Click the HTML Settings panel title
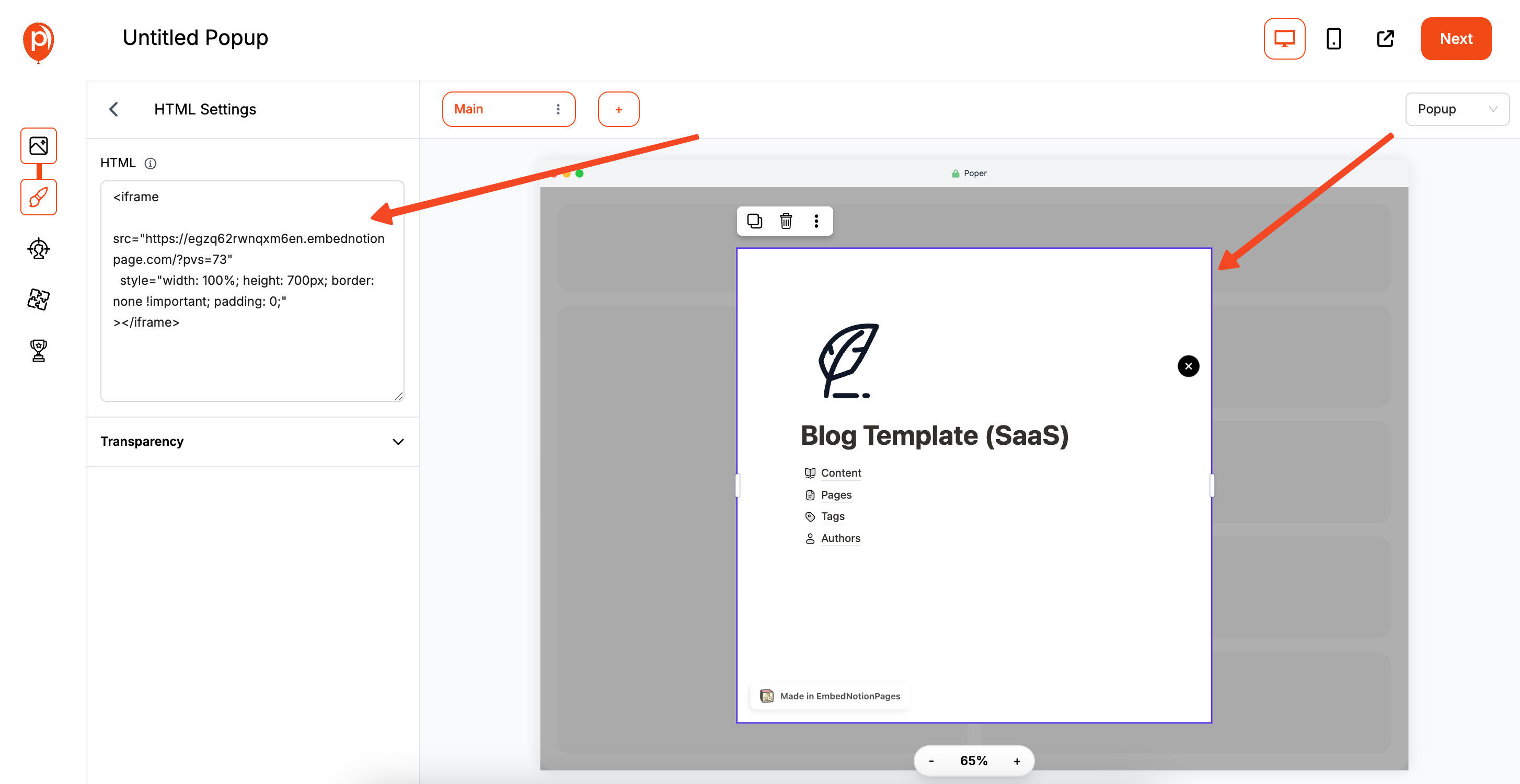1520x784 pixels. (x=205, y=109)
